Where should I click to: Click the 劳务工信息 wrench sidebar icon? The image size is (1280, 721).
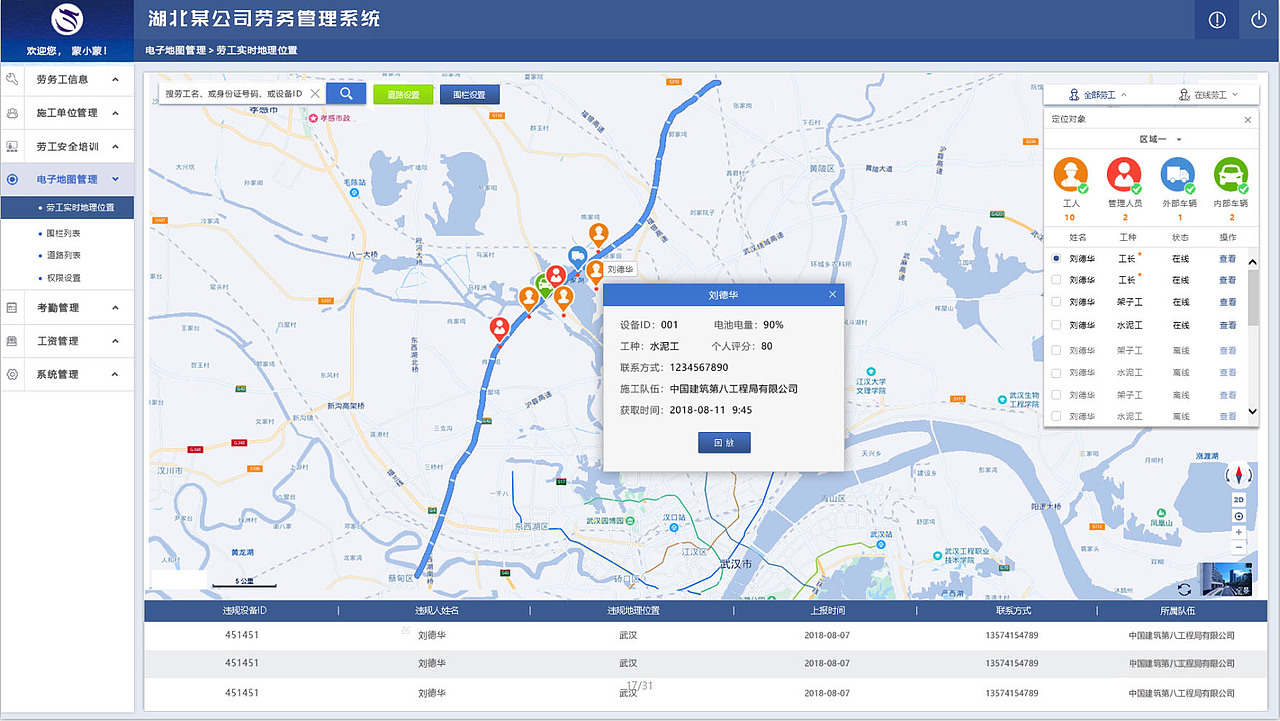(12, 79)
